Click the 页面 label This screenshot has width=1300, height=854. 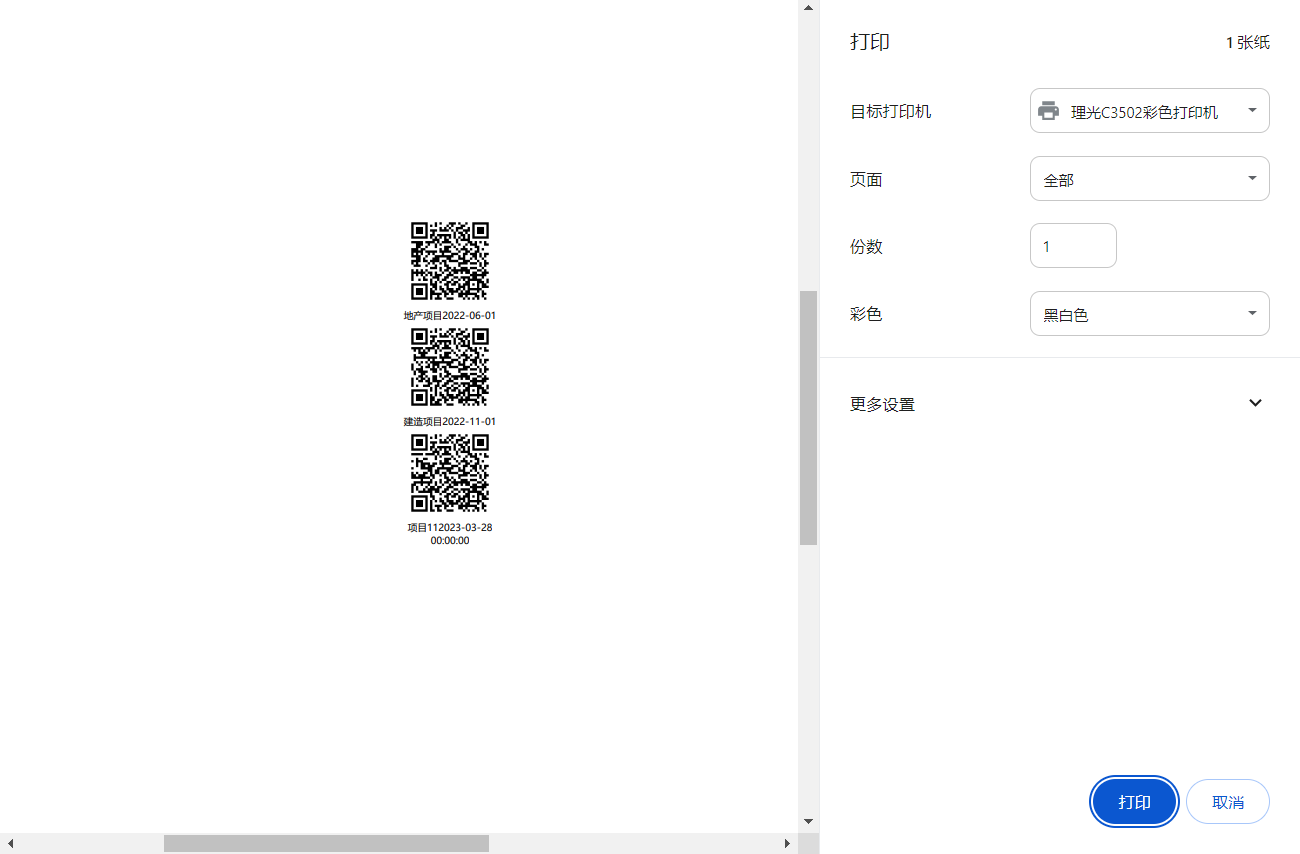[866, 180]
